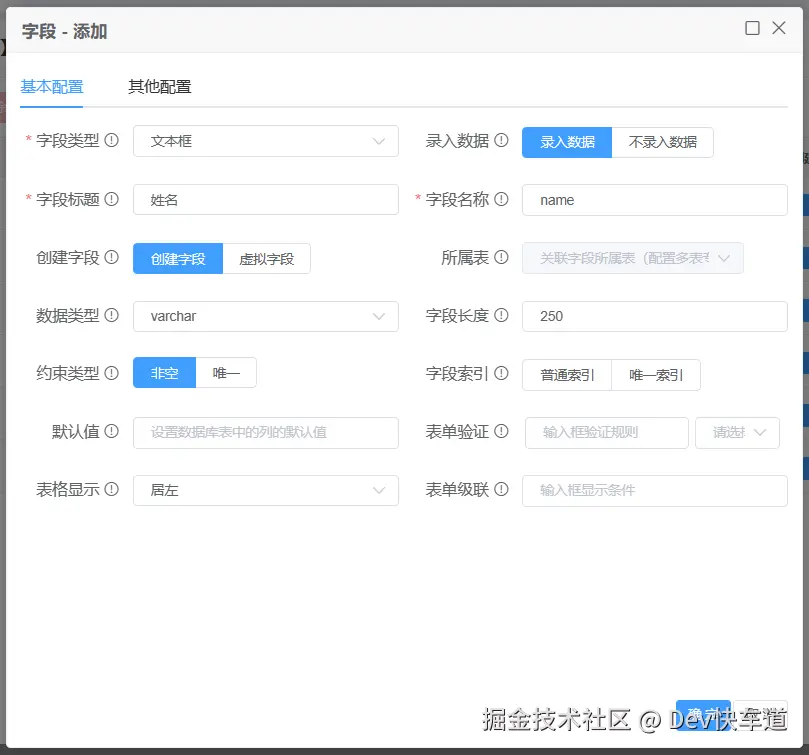Click info icon next to 数据类型

111,315
